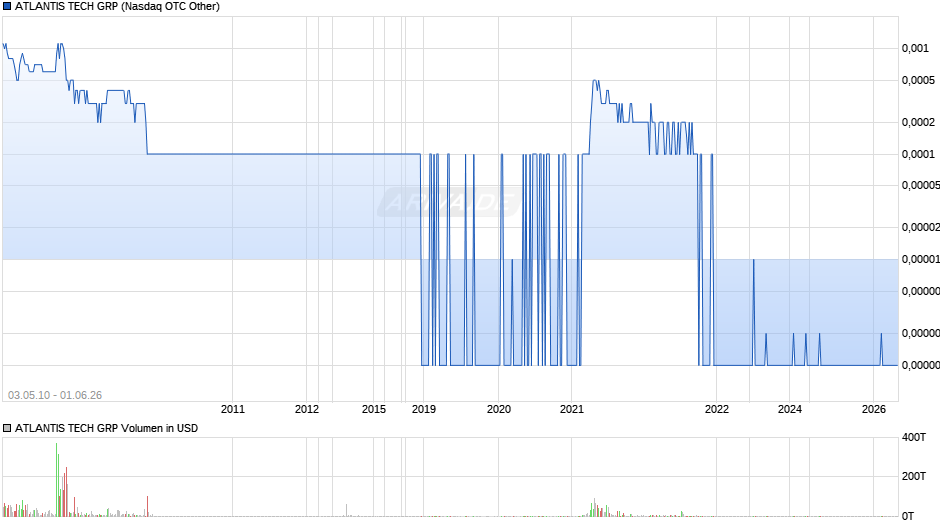This screenshot has height=526, width=940.
Task: Click the date range 03.05.10 - 01.06.26
Action: 55,395
